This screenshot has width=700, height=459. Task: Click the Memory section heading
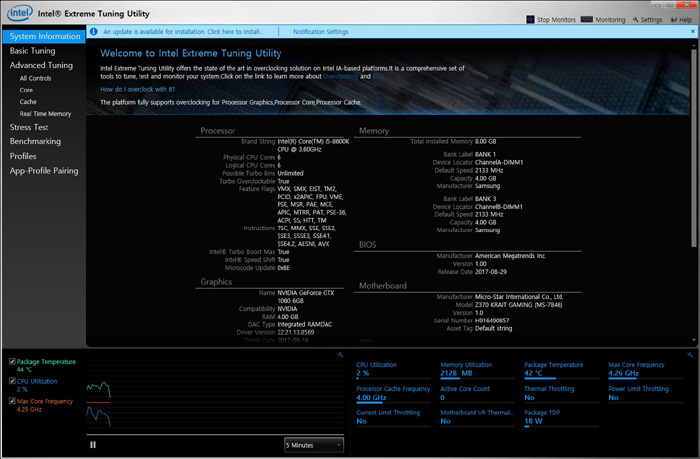coord(374,131)
